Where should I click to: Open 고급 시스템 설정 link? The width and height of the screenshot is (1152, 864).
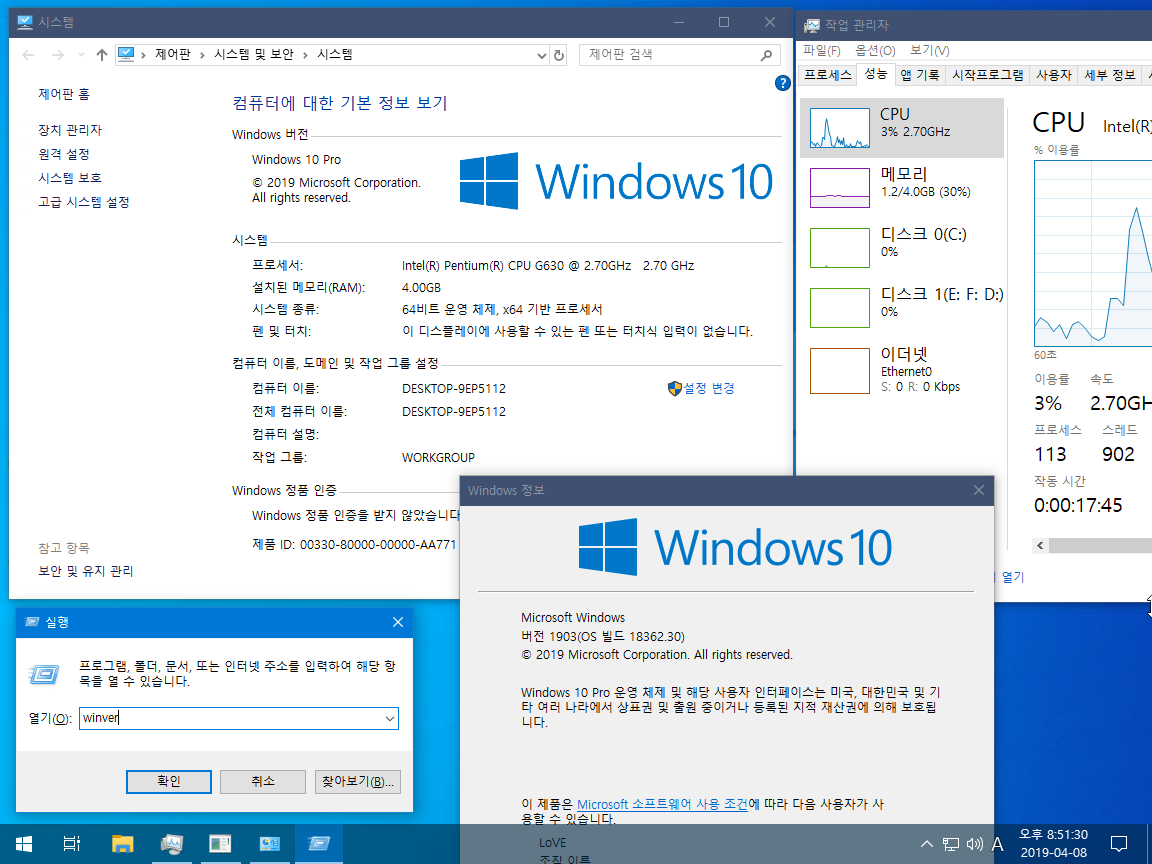[x=84, y=202]
